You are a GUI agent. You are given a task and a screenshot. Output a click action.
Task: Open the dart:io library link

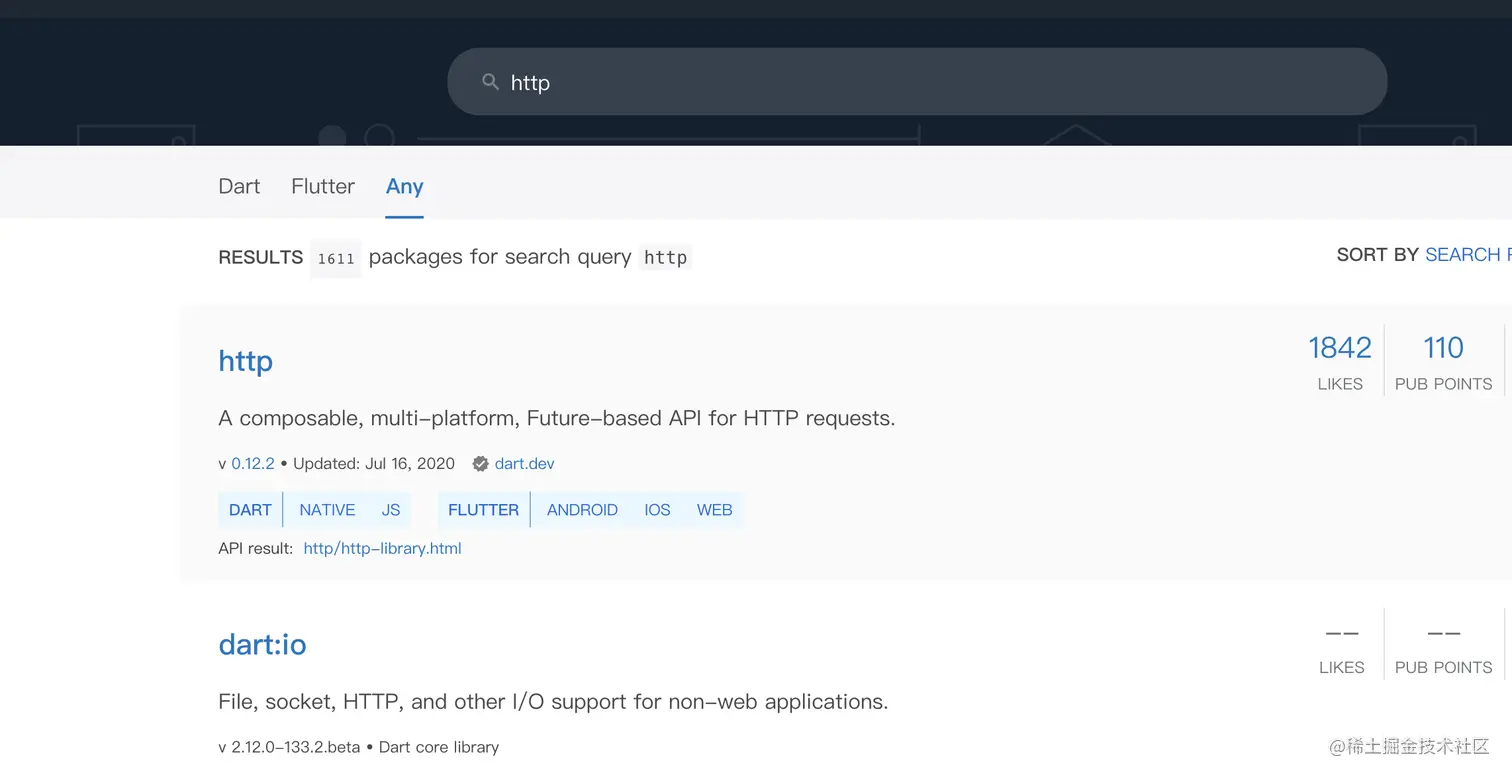(262, 644)
